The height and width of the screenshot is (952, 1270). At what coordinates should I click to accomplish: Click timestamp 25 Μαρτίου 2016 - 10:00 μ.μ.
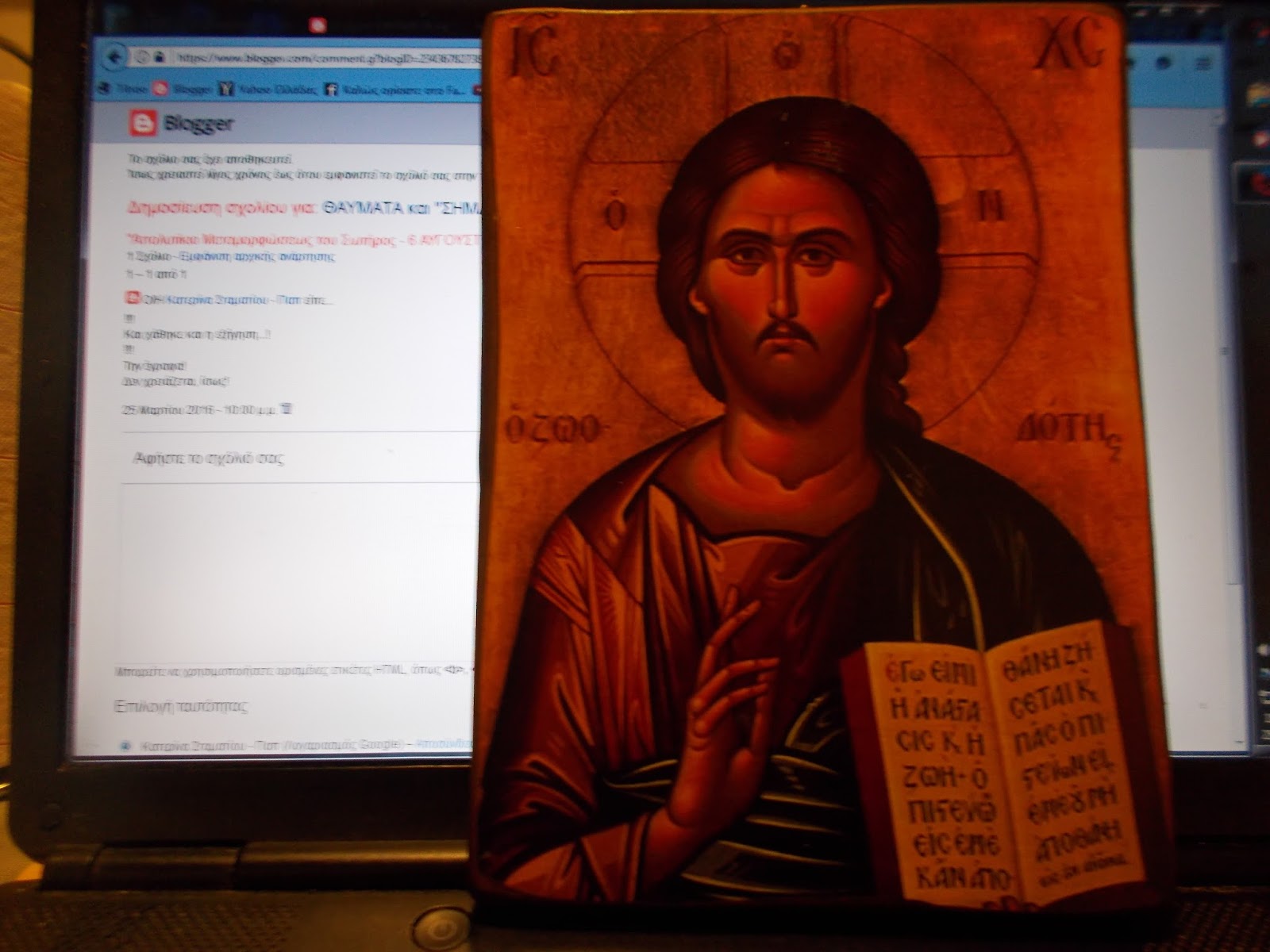click(198, 410)
